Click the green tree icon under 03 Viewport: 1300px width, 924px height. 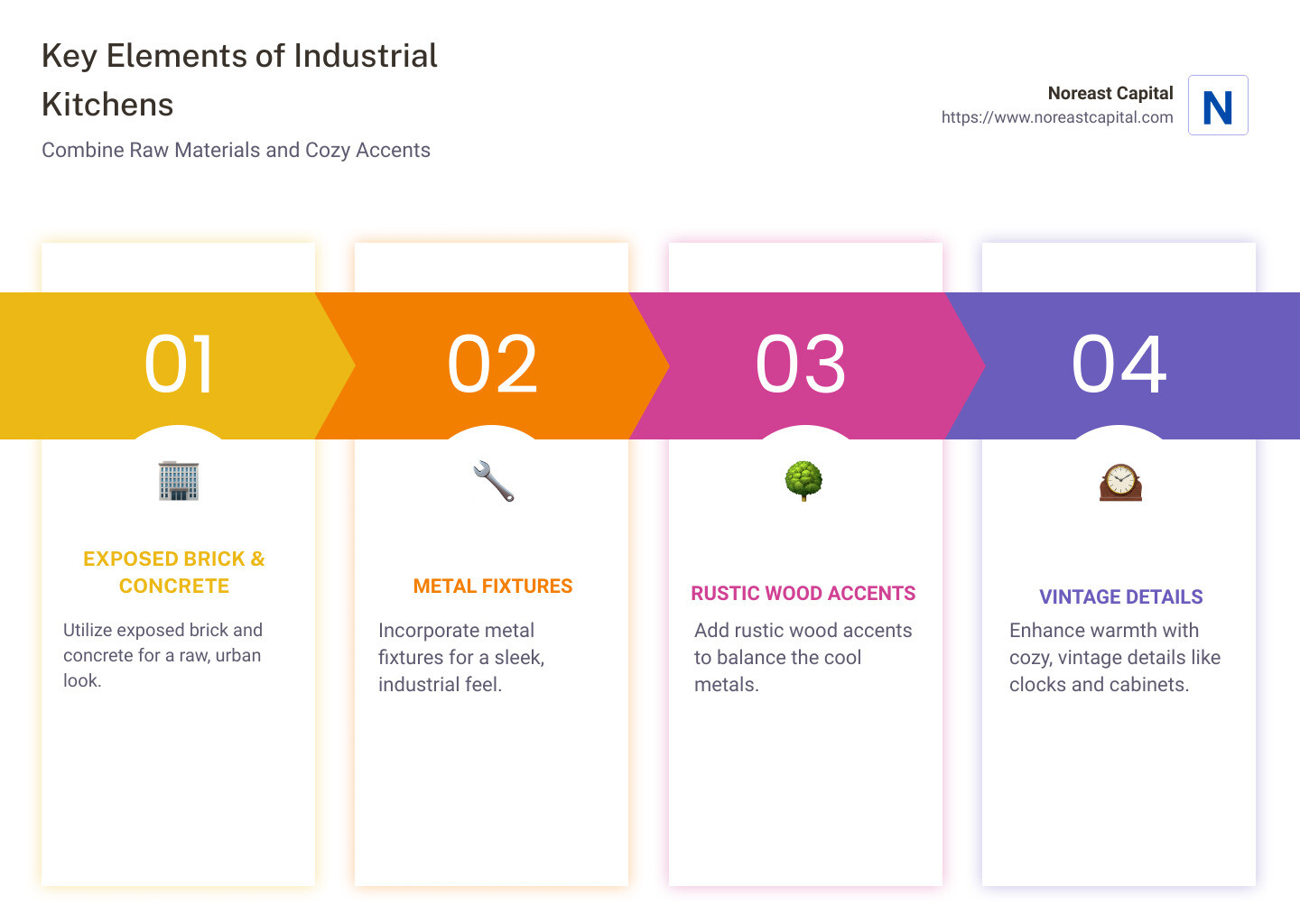pyautogui.click(x=803, y=481)
